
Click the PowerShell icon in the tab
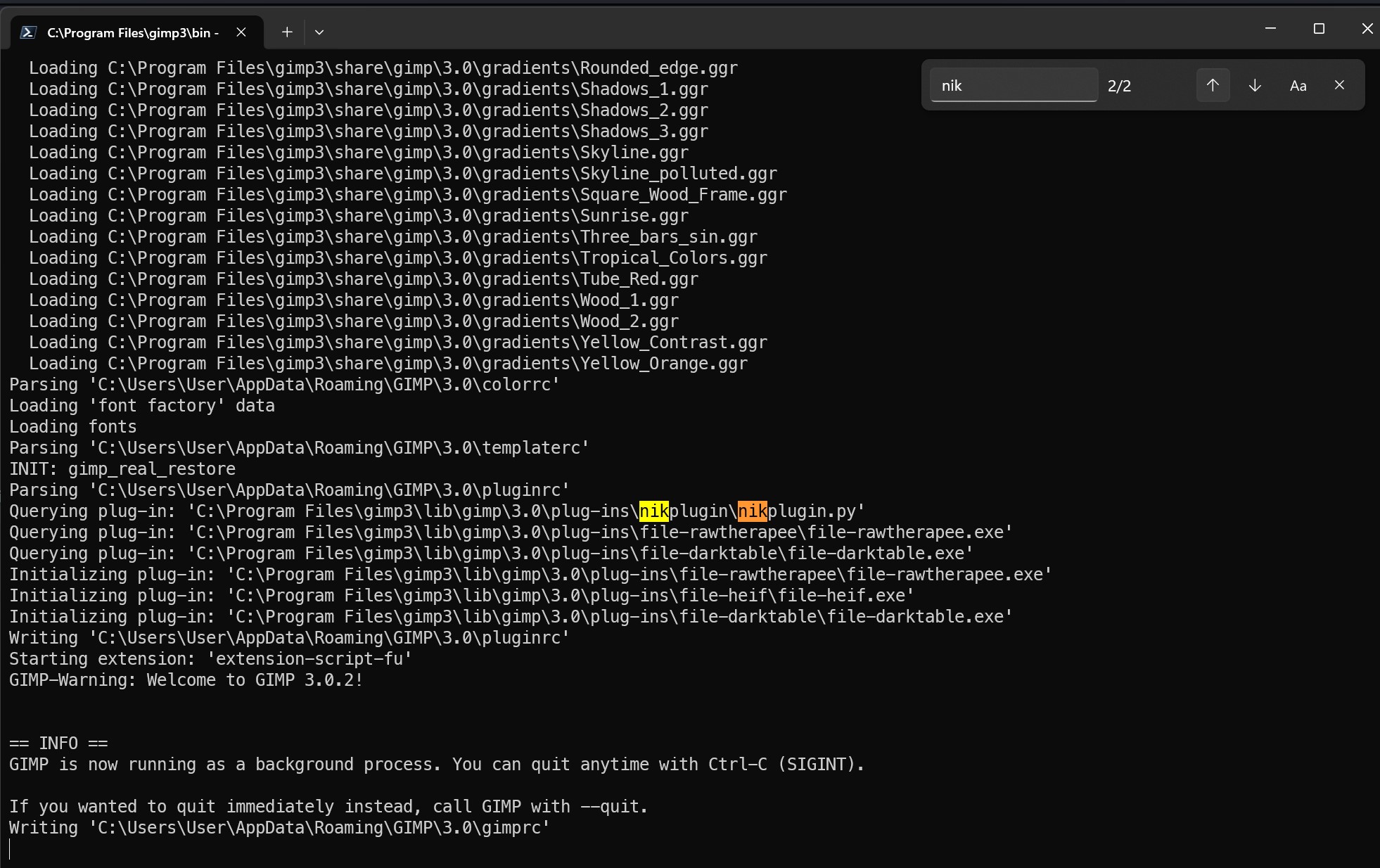[28, 32]
